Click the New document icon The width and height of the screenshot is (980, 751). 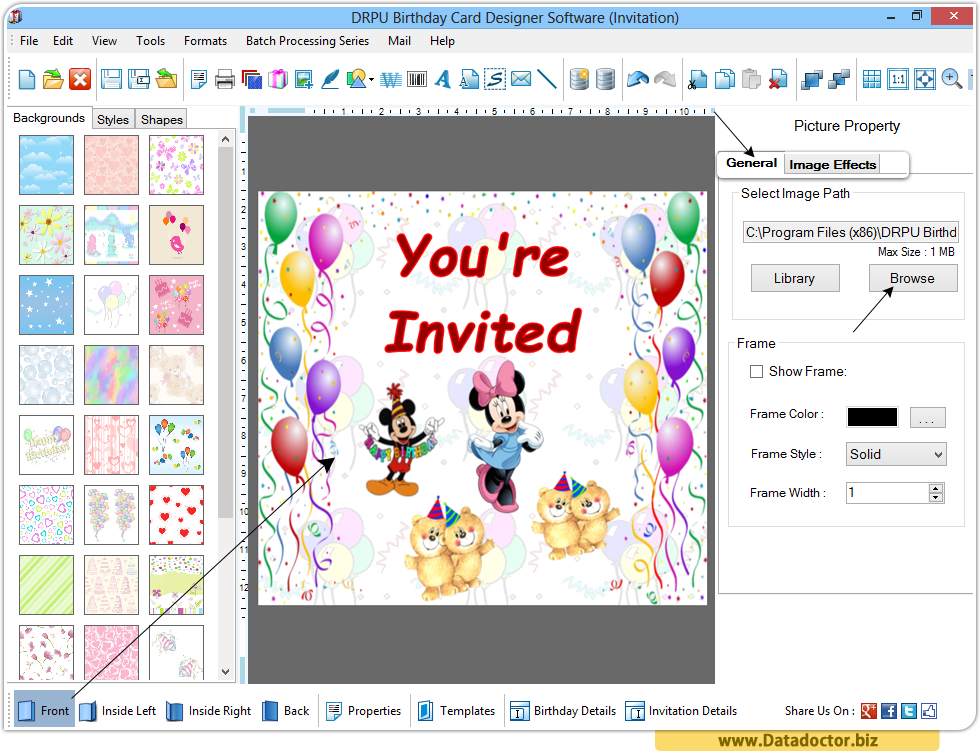point(27,80)
